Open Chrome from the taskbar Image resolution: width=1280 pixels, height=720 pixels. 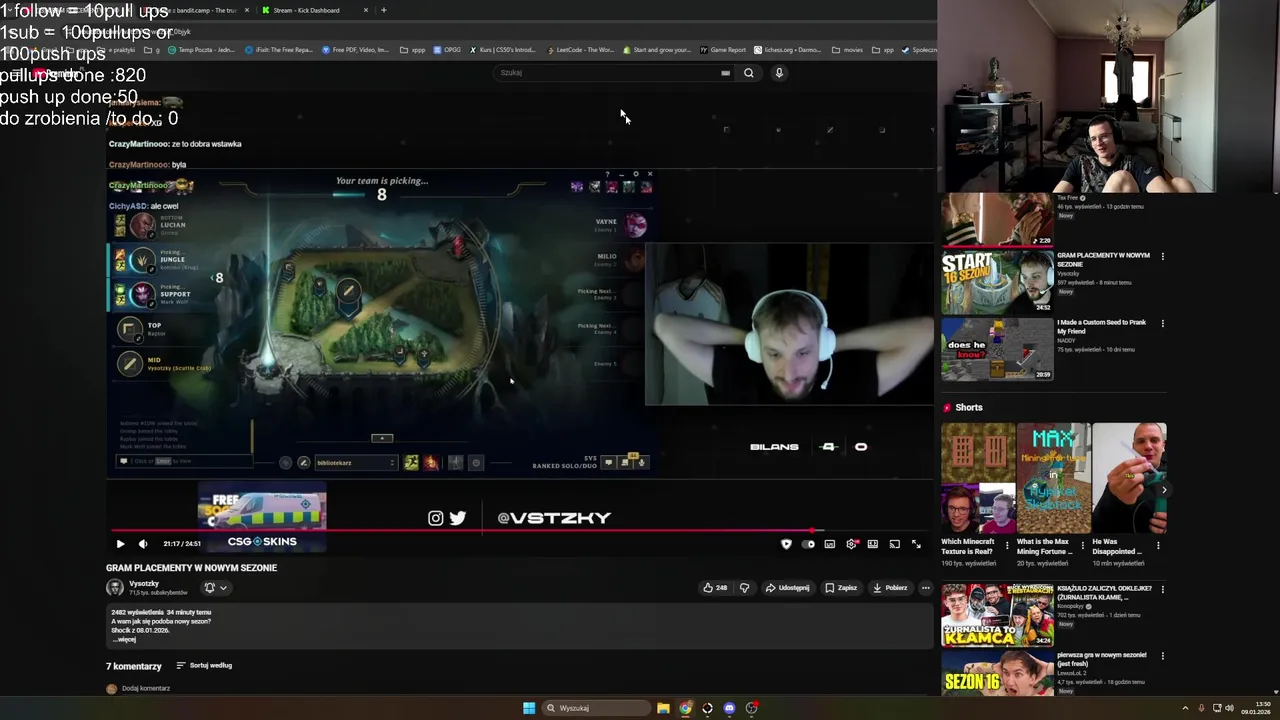point(685,708)
